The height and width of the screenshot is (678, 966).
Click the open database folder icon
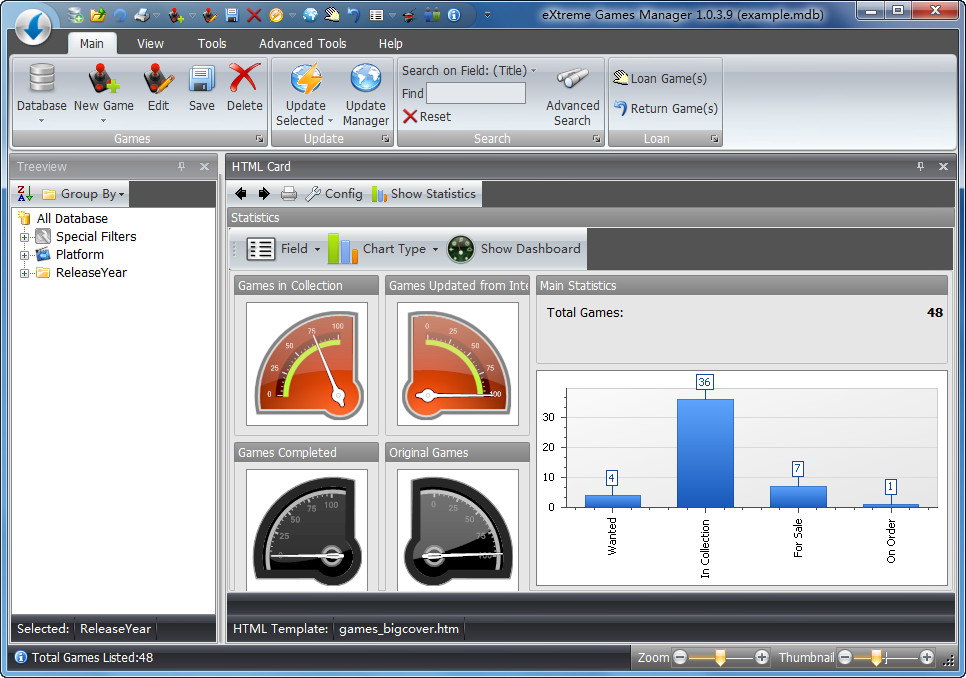click(97, 14)
